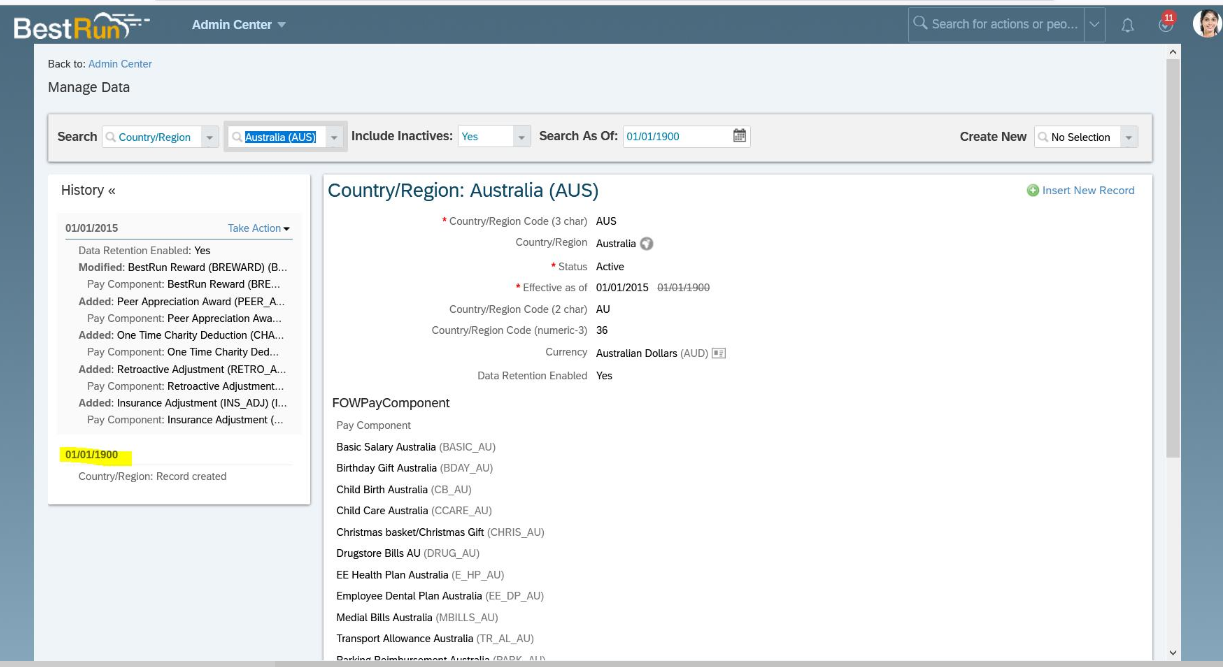
Task: Click the icon beside Australian Dollars (AUD)
Action: 718,353
